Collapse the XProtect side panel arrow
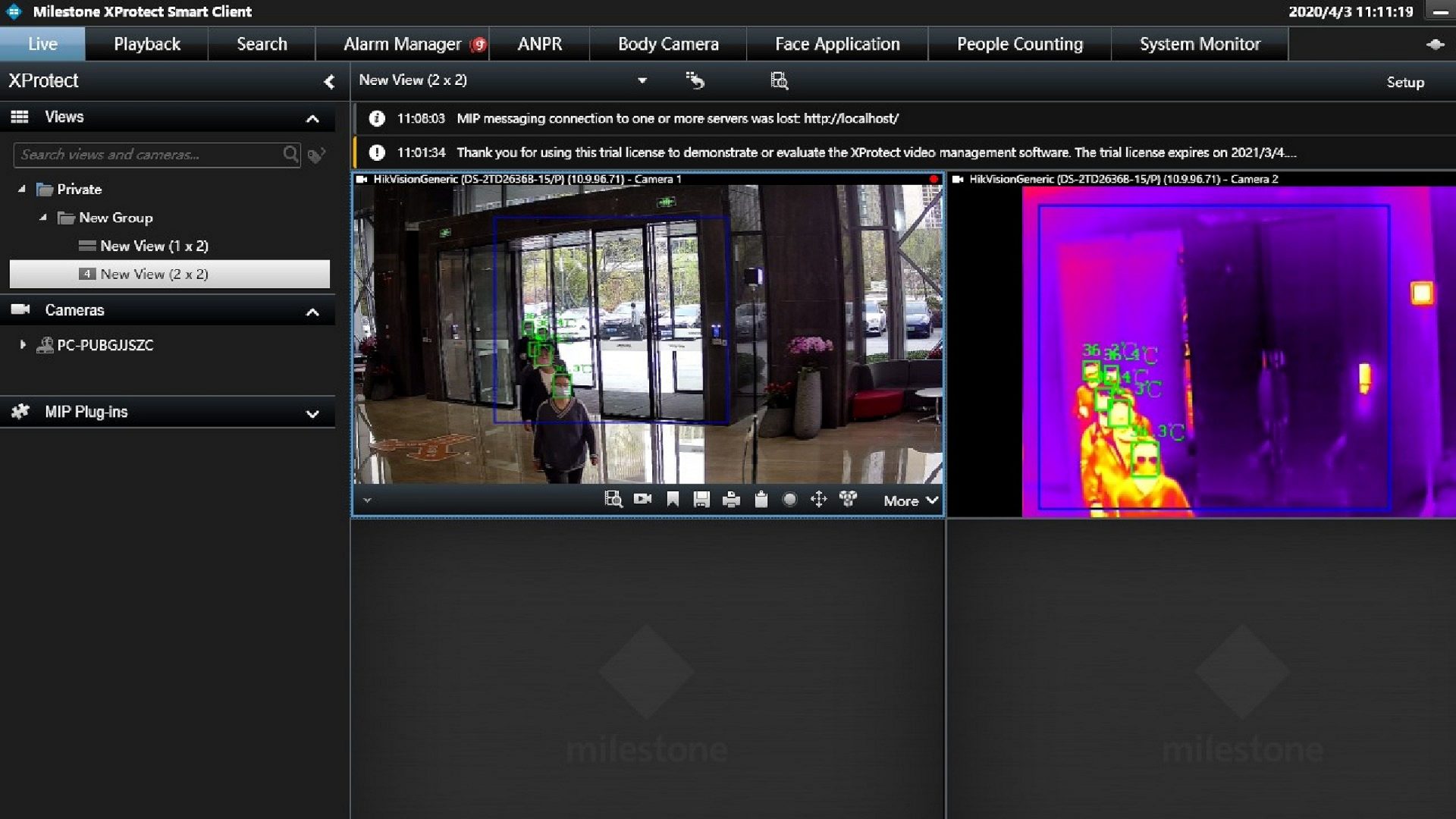 click(328, 82)
